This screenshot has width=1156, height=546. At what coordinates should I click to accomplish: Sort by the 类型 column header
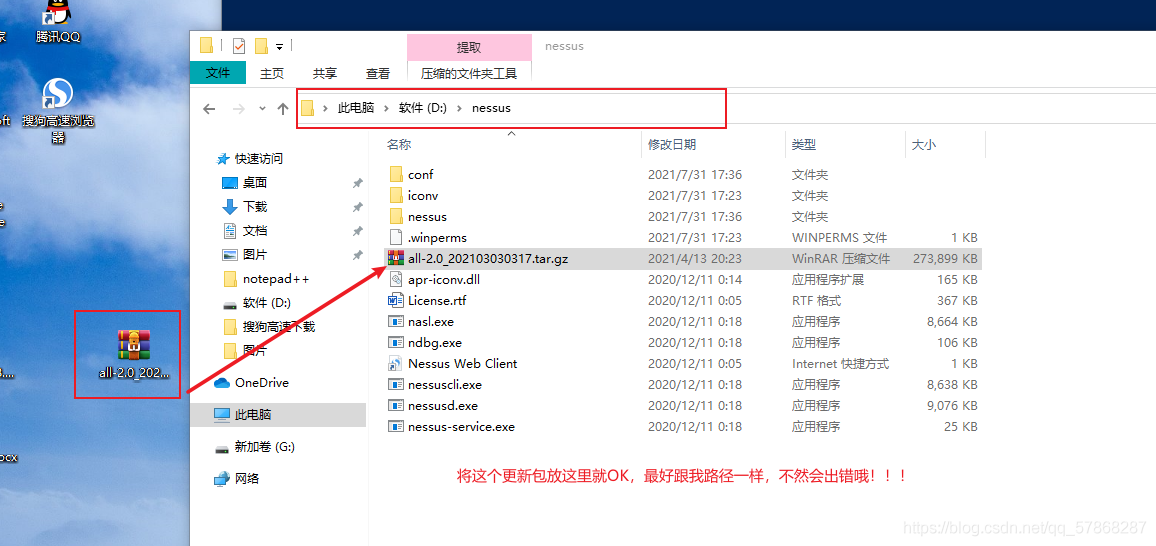click(804, 145)
